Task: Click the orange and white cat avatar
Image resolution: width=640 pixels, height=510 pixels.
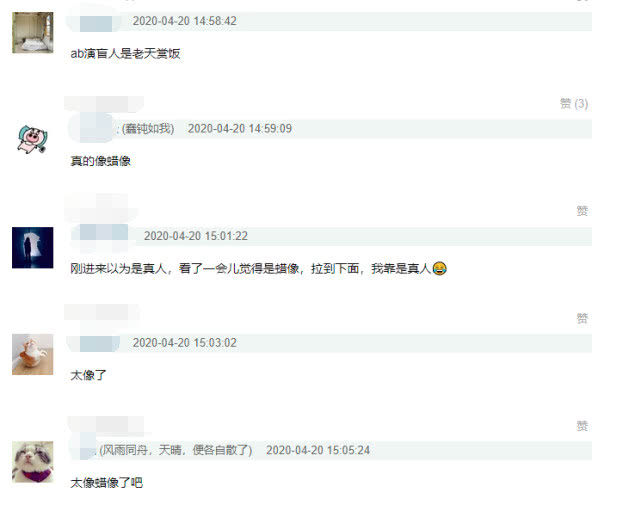Action: pos(33,354)
